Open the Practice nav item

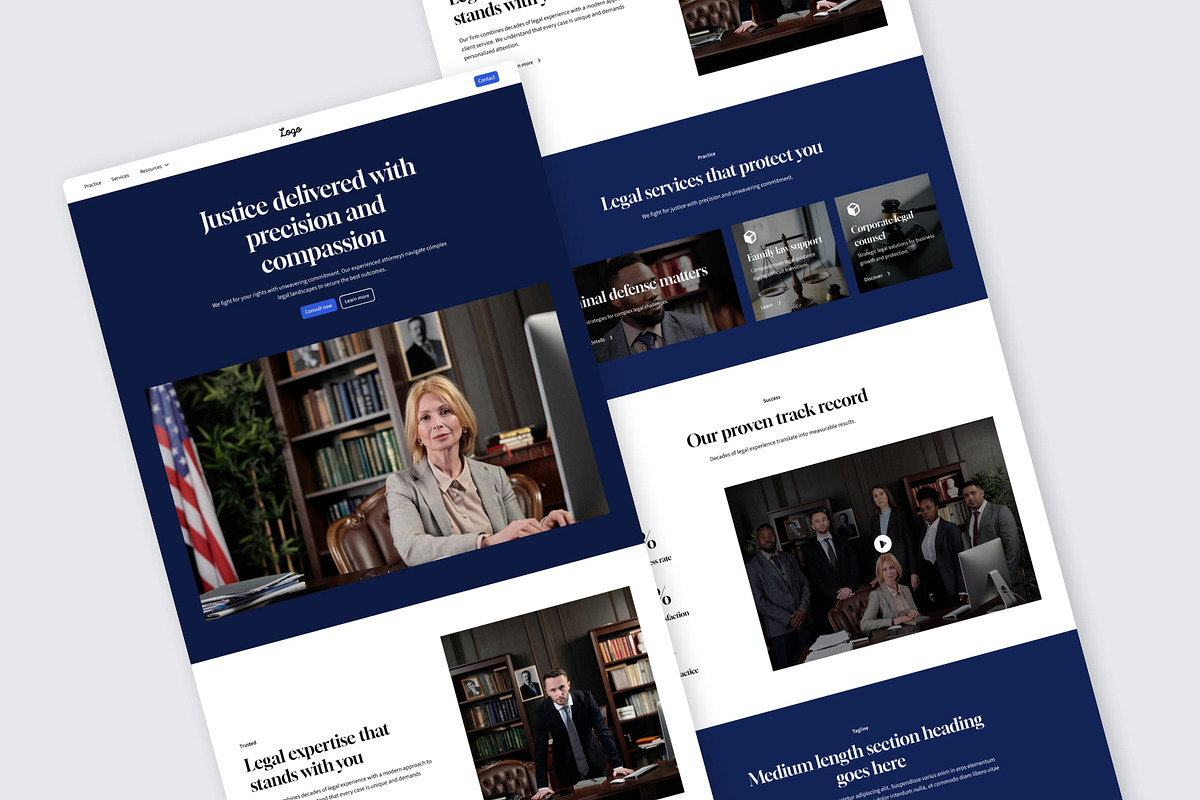pos(92,184)
